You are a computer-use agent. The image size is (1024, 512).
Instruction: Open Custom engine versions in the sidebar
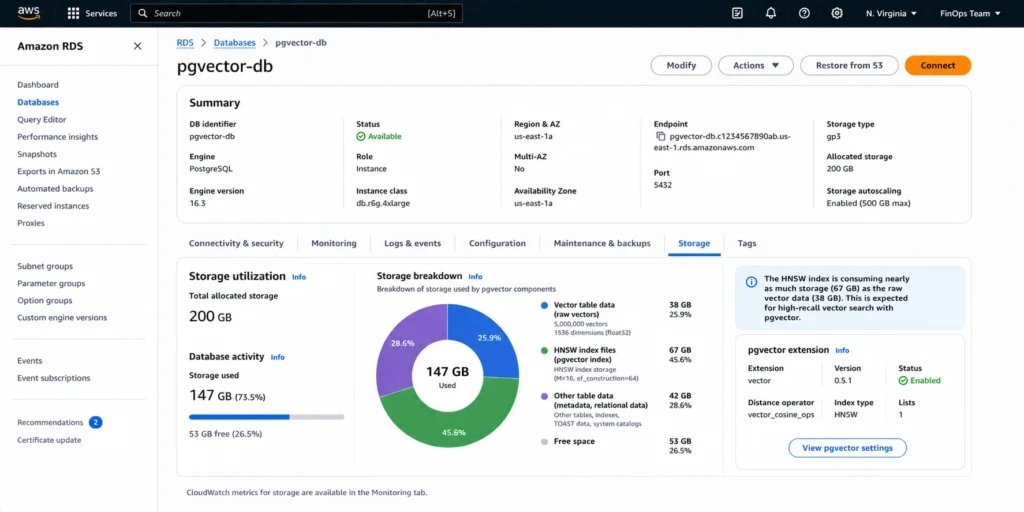(x=62, y=317)
